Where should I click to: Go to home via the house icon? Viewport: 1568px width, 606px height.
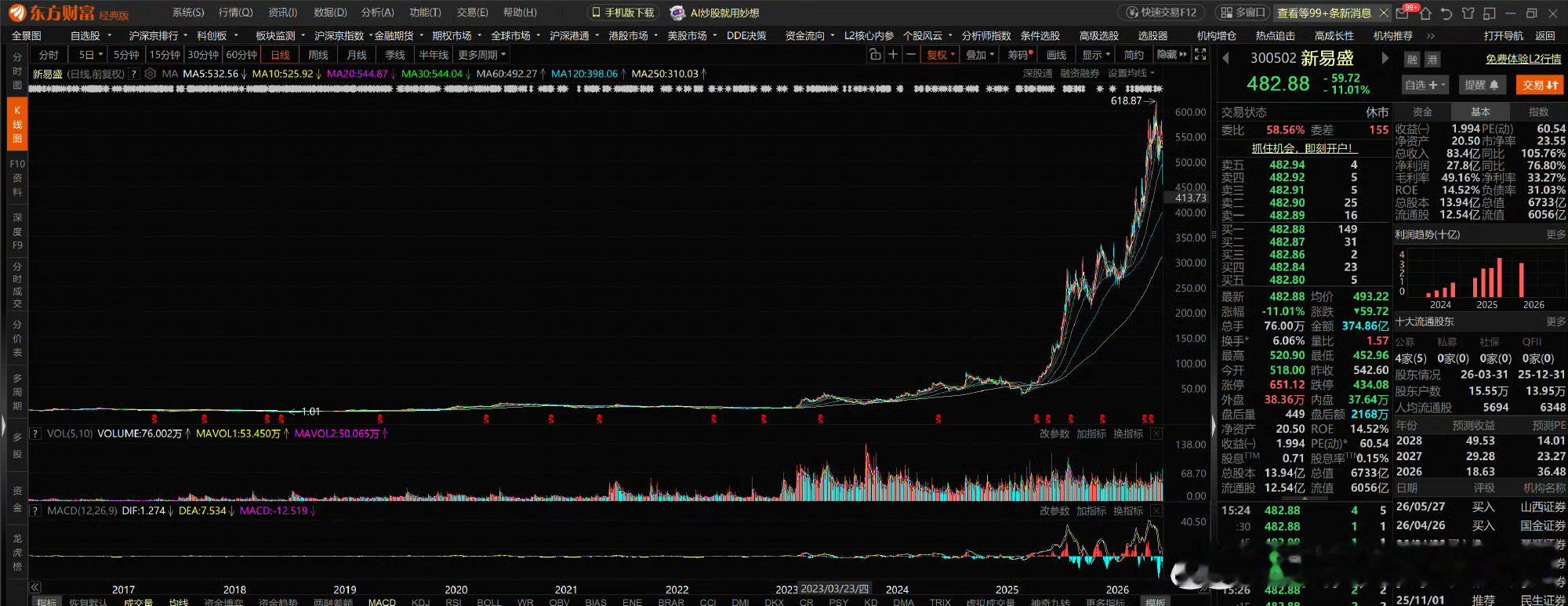pyautogui.click(x=1425, y=13)
